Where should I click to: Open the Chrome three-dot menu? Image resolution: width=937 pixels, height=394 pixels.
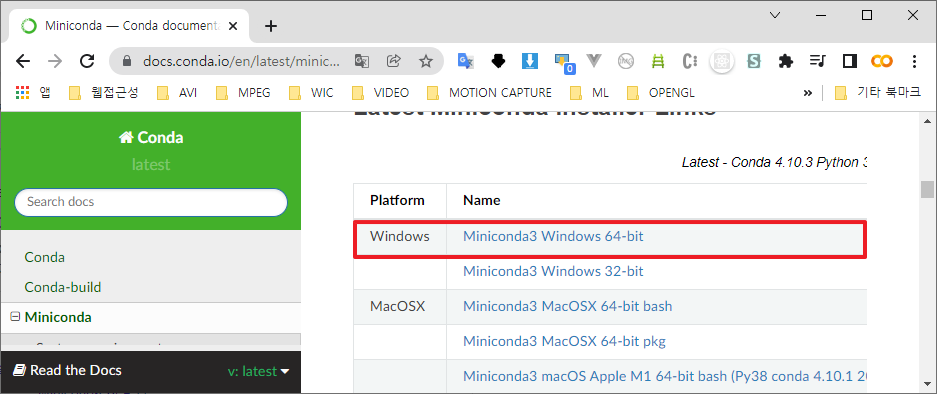point(914,61)
